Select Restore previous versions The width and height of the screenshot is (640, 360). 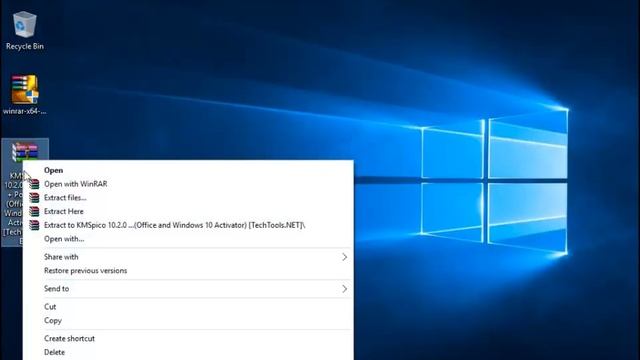188,271
